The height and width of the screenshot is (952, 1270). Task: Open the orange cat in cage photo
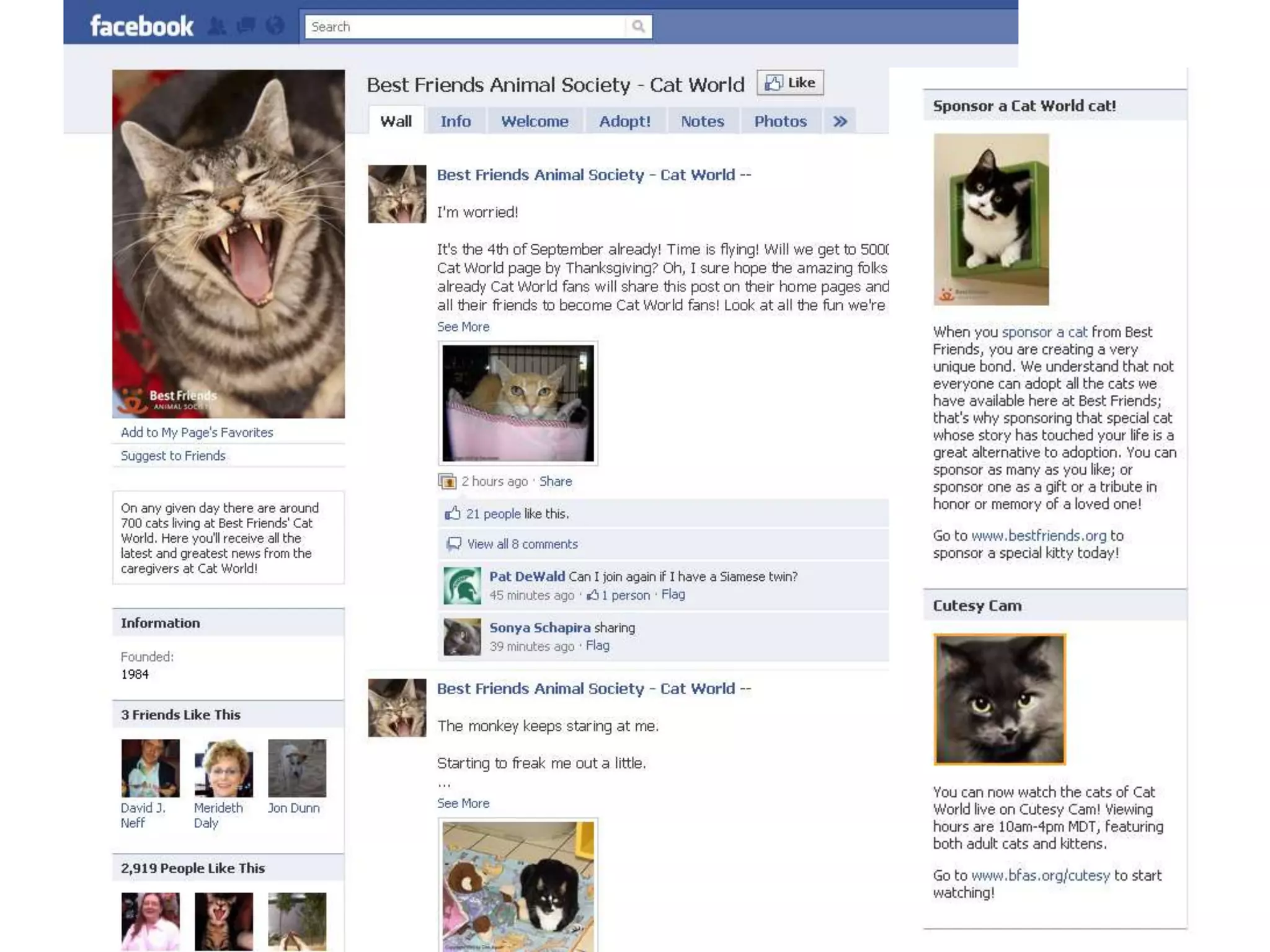[x=518, y=403]
